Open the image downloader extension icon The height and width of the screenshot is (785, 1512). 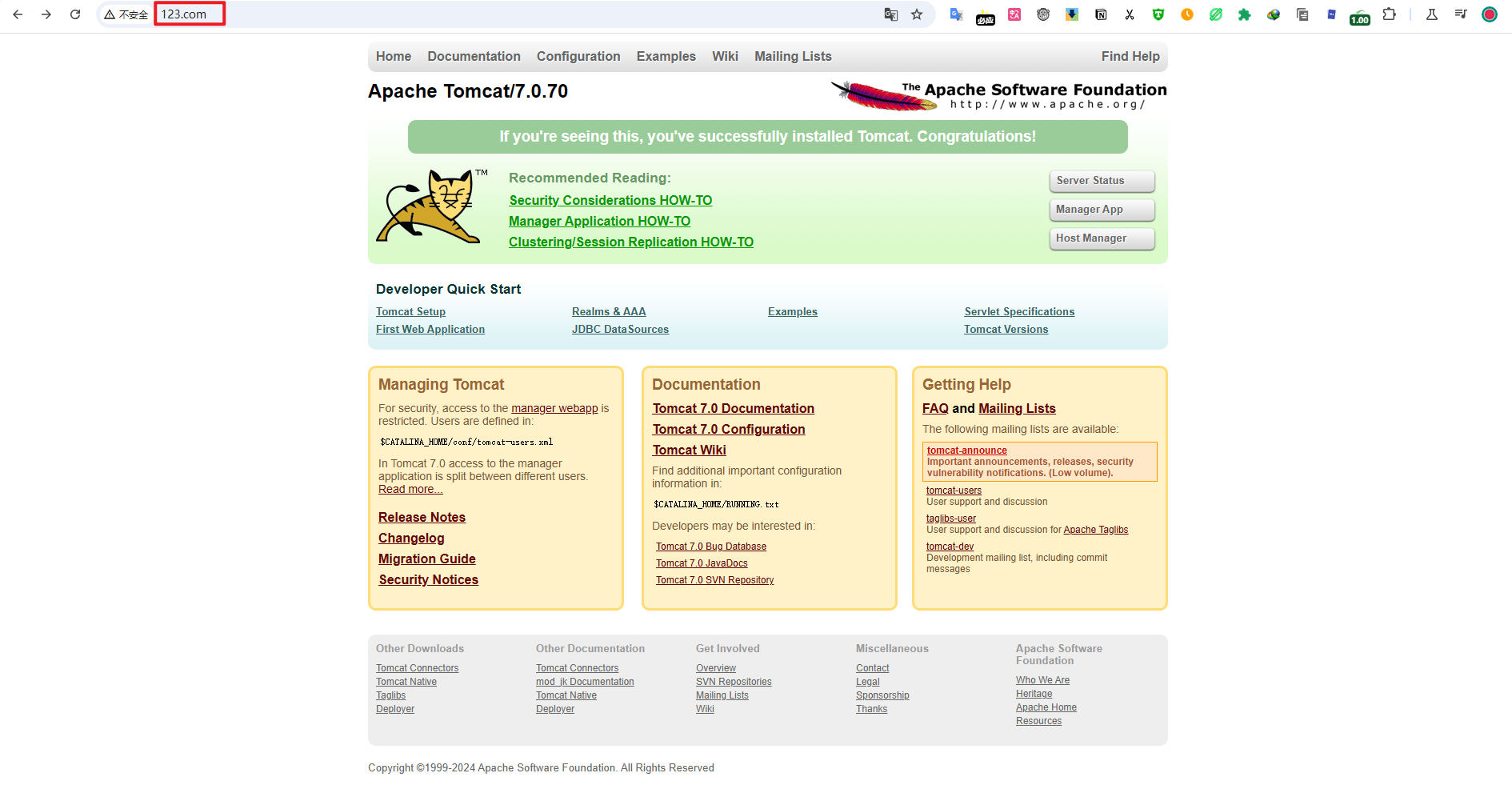(1072, 14)
